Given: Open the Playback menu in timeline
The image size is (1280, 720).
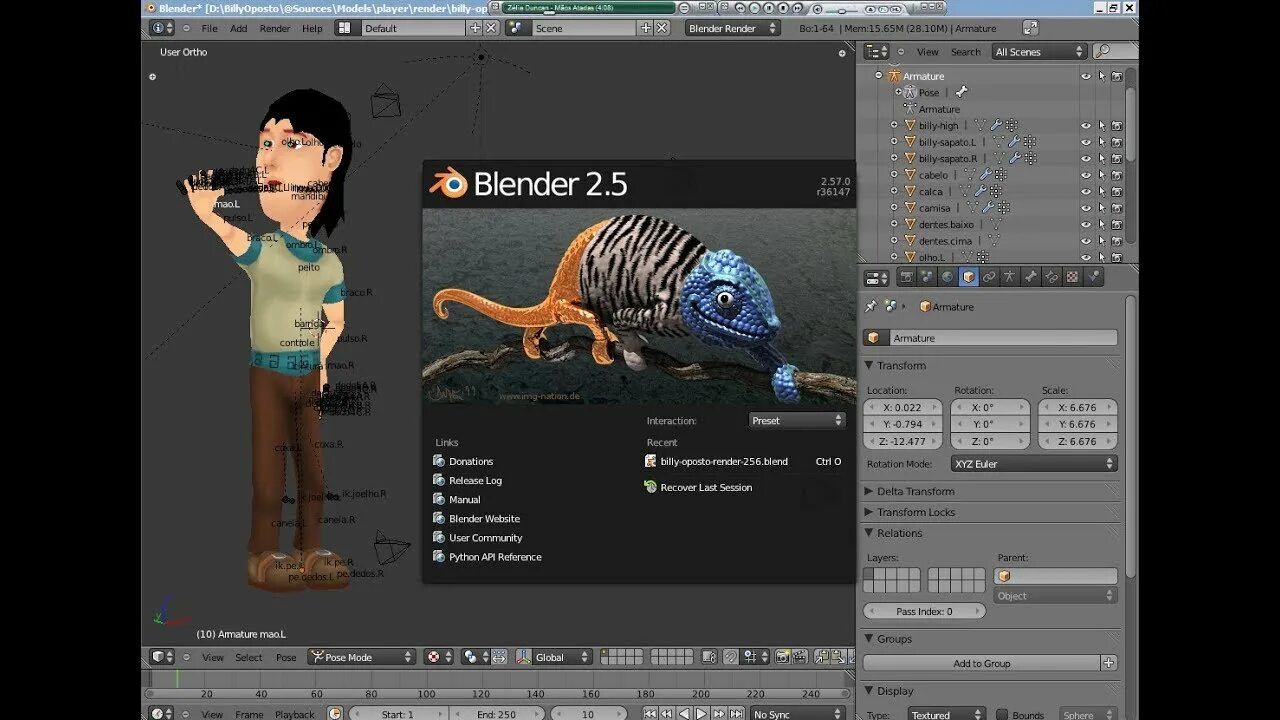Looking at the screenshot, I should tap(295, 714).
